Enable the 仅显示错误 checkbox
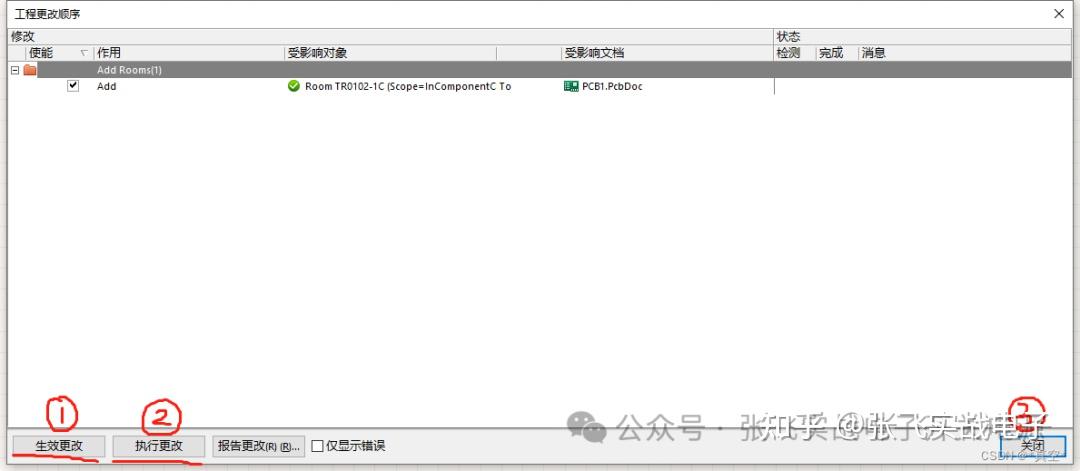This screenshot has height=471, width=1080. (x=318, y=446)
